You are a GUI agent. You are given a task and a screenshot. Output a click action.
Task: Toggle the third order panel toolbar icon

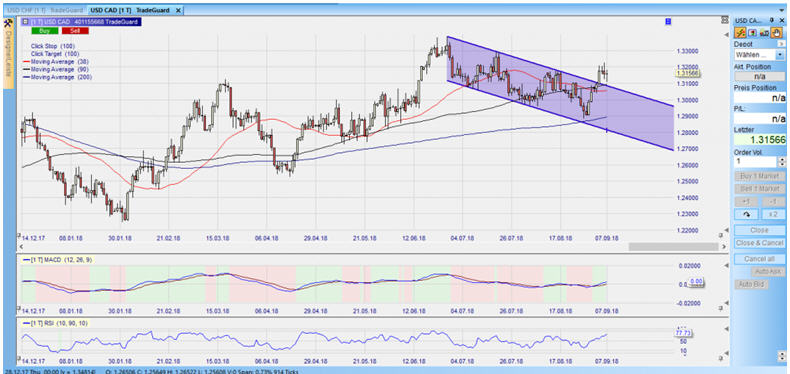[765, 33]
